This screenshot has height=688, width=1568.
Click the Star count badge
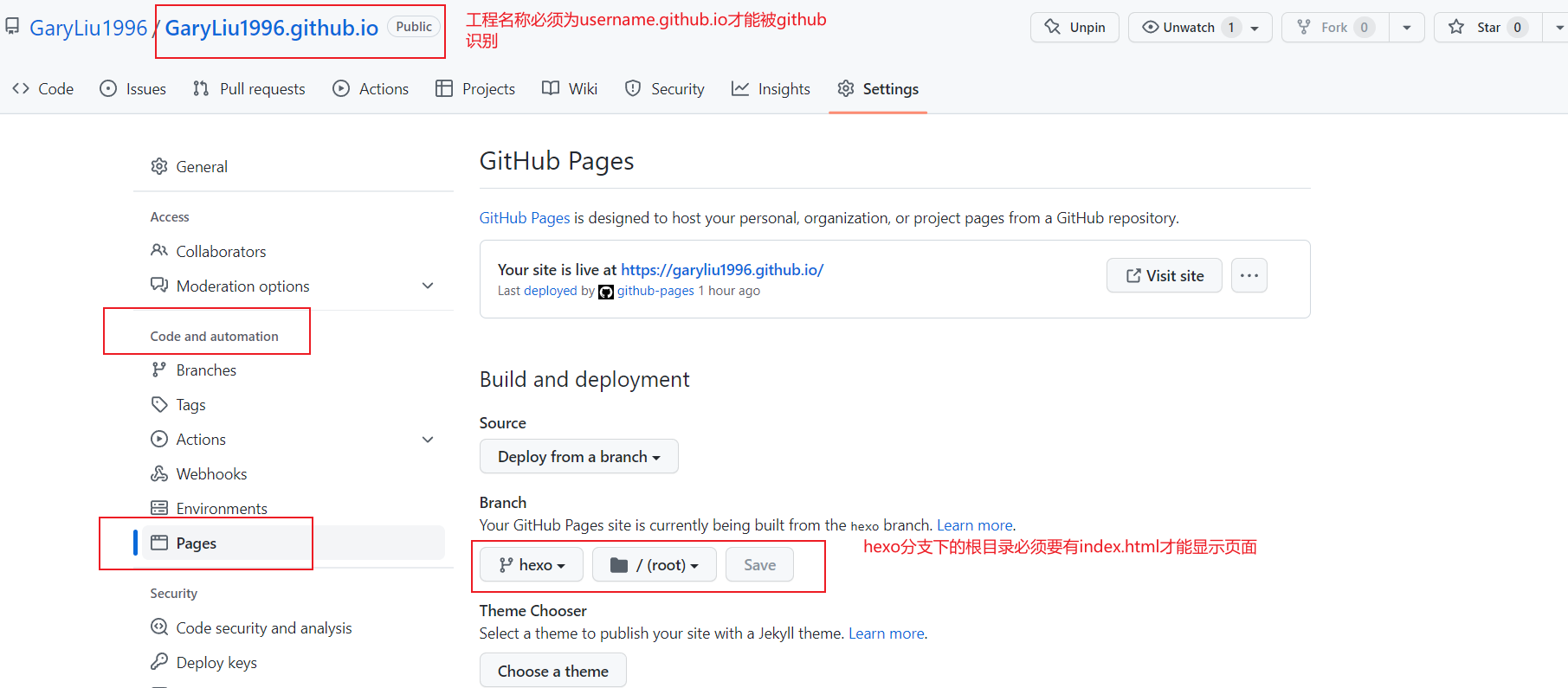click(x=1517, y=28)
